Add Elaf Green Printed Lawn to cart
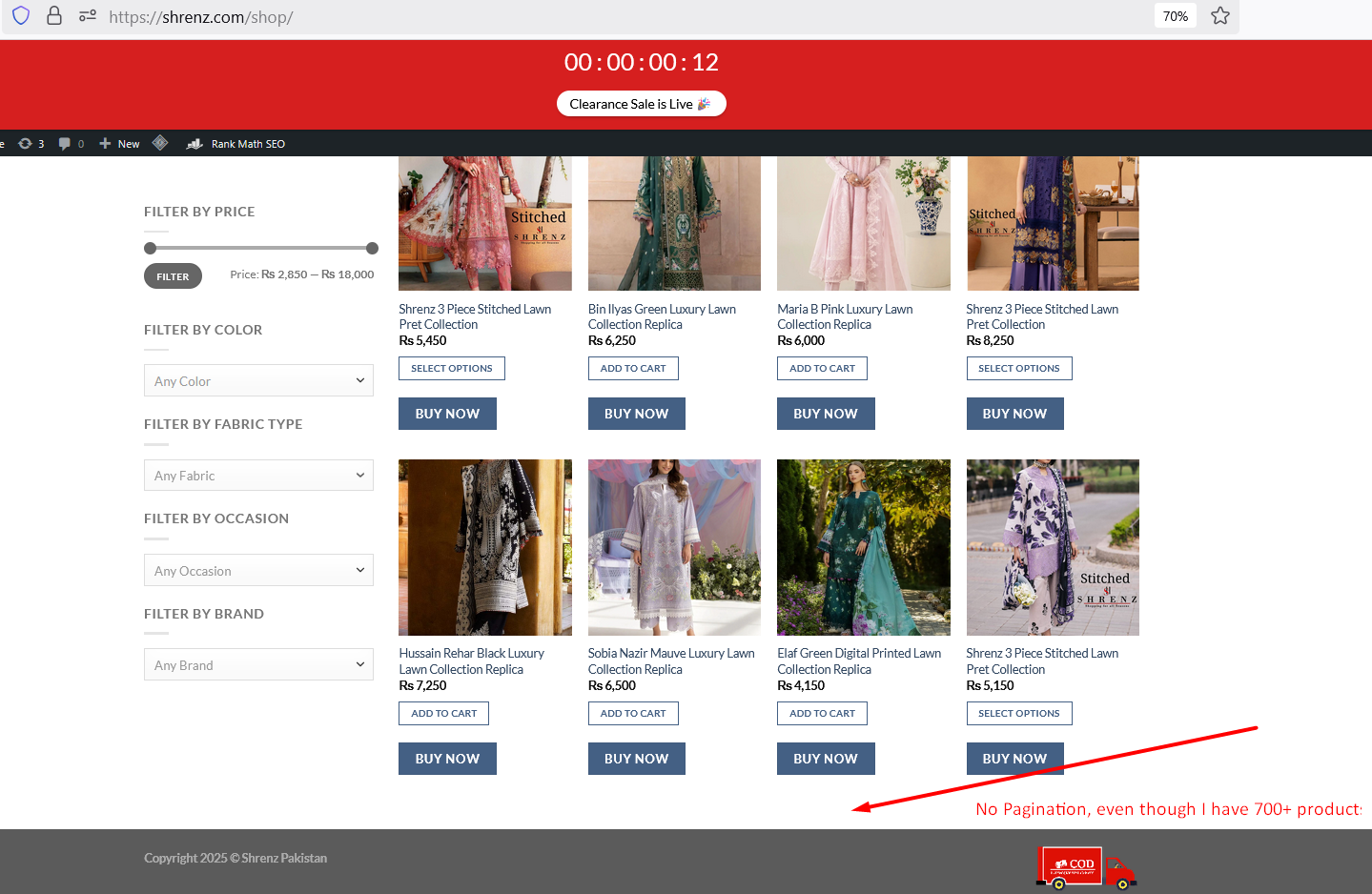 (822, 713)
